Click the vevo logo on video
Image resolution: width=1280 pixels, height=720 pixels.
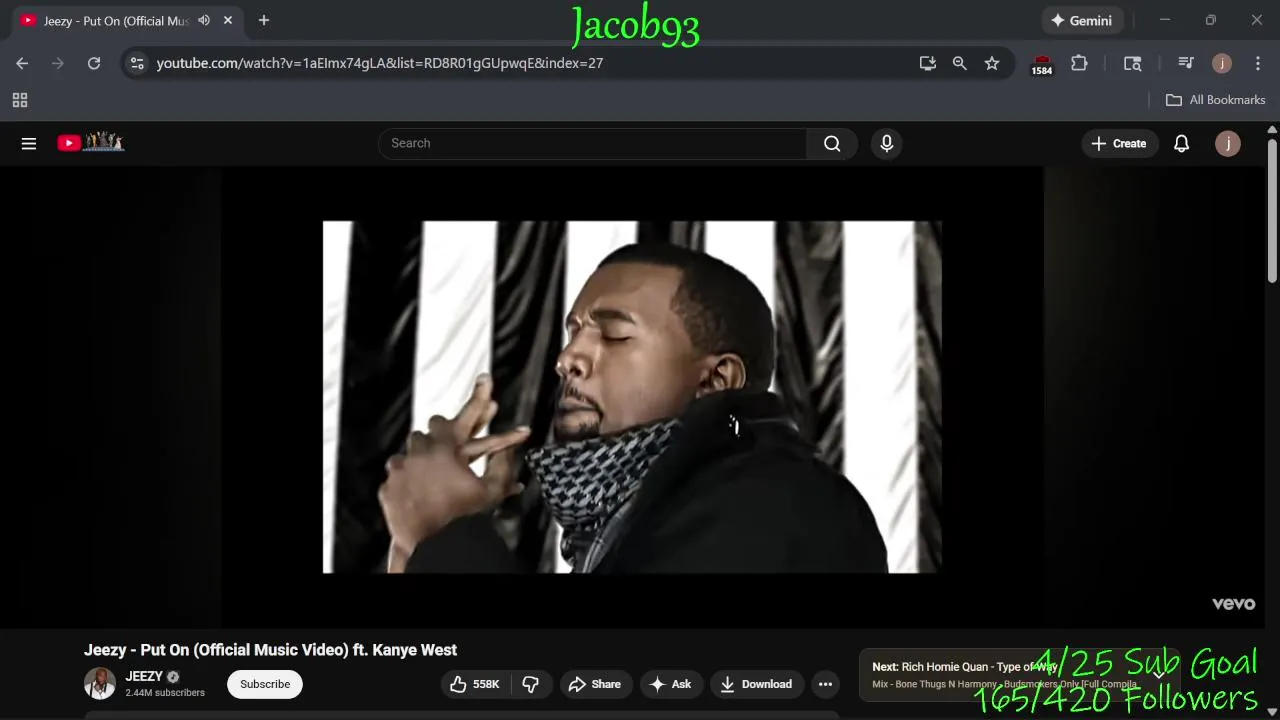[x=1233, y=603]
